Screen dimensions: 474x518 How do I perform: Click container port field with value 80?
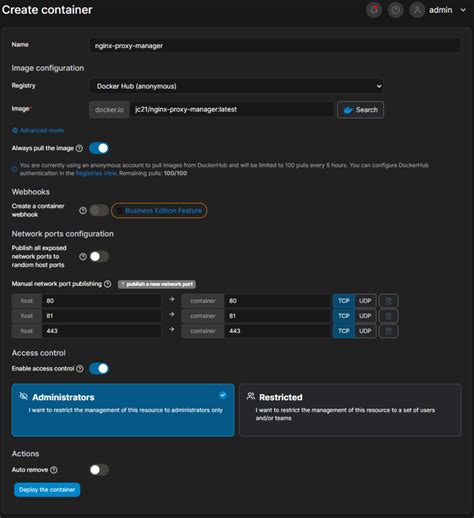[x=278, y=301]
